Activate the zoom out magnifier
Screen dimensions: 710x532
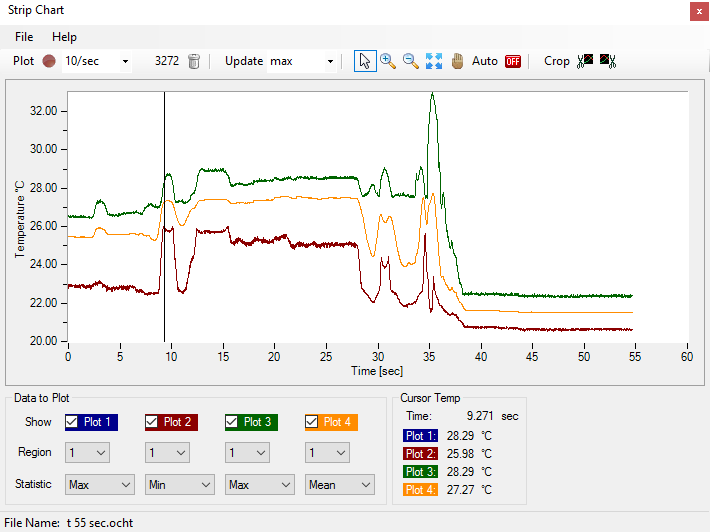(411, 61)
